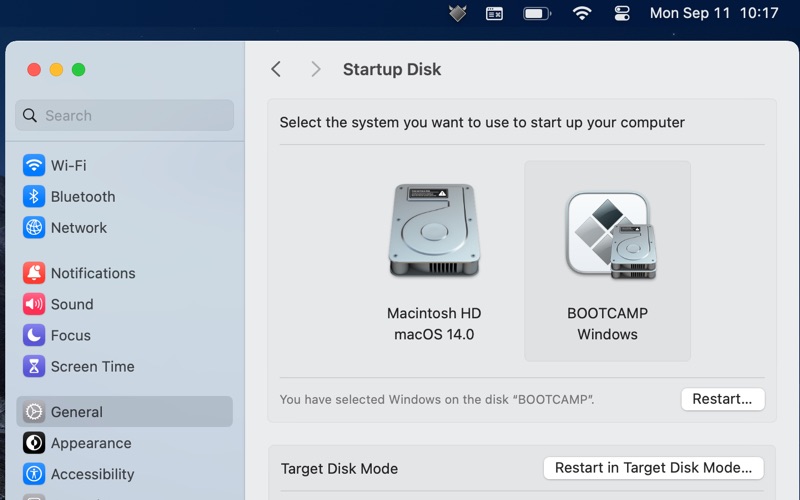
Task: Open Network settings in sidebar
Action: click(124, 228)
